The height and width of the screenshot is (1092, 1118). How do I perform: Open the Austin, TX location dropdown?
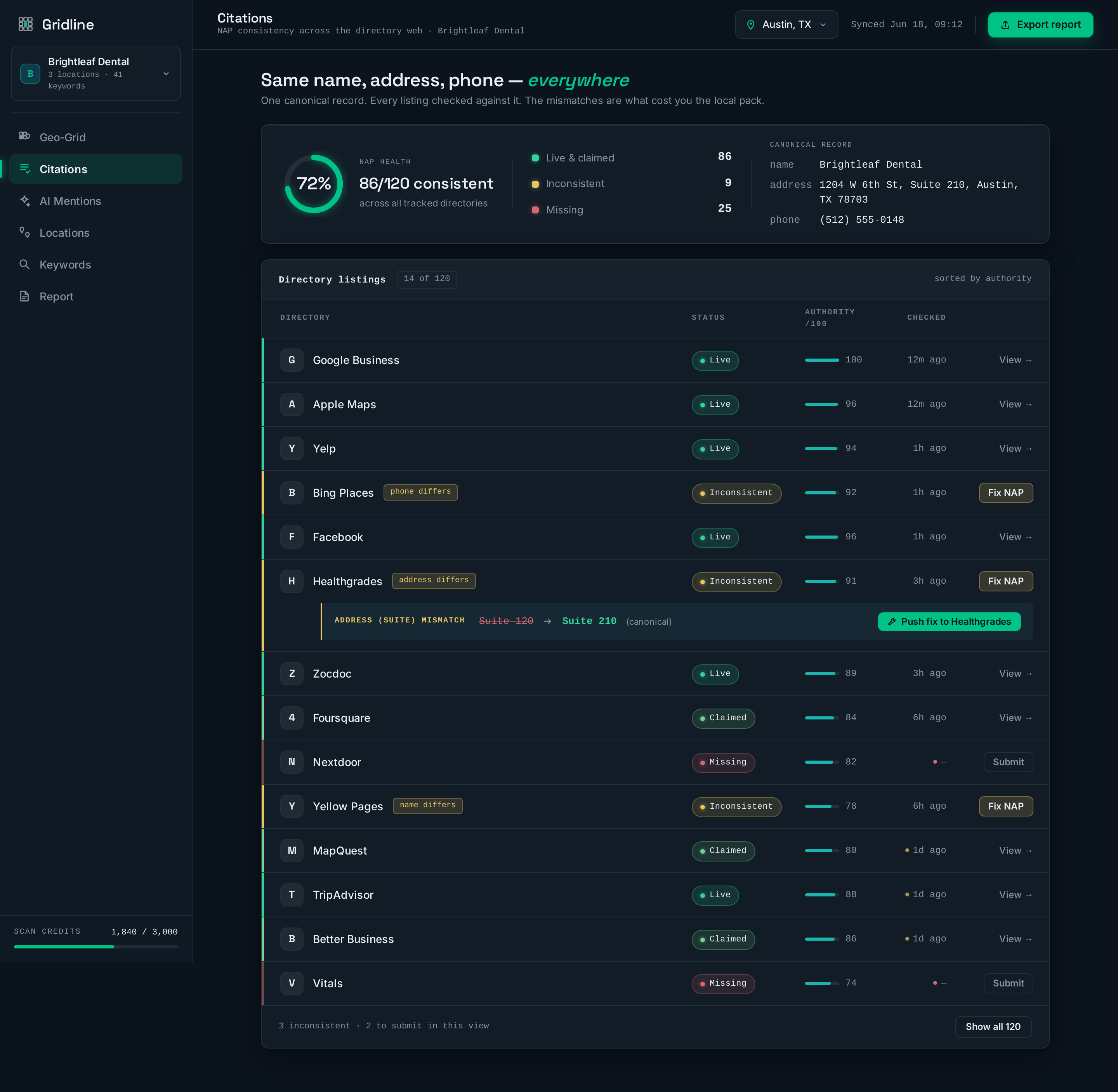786,25
